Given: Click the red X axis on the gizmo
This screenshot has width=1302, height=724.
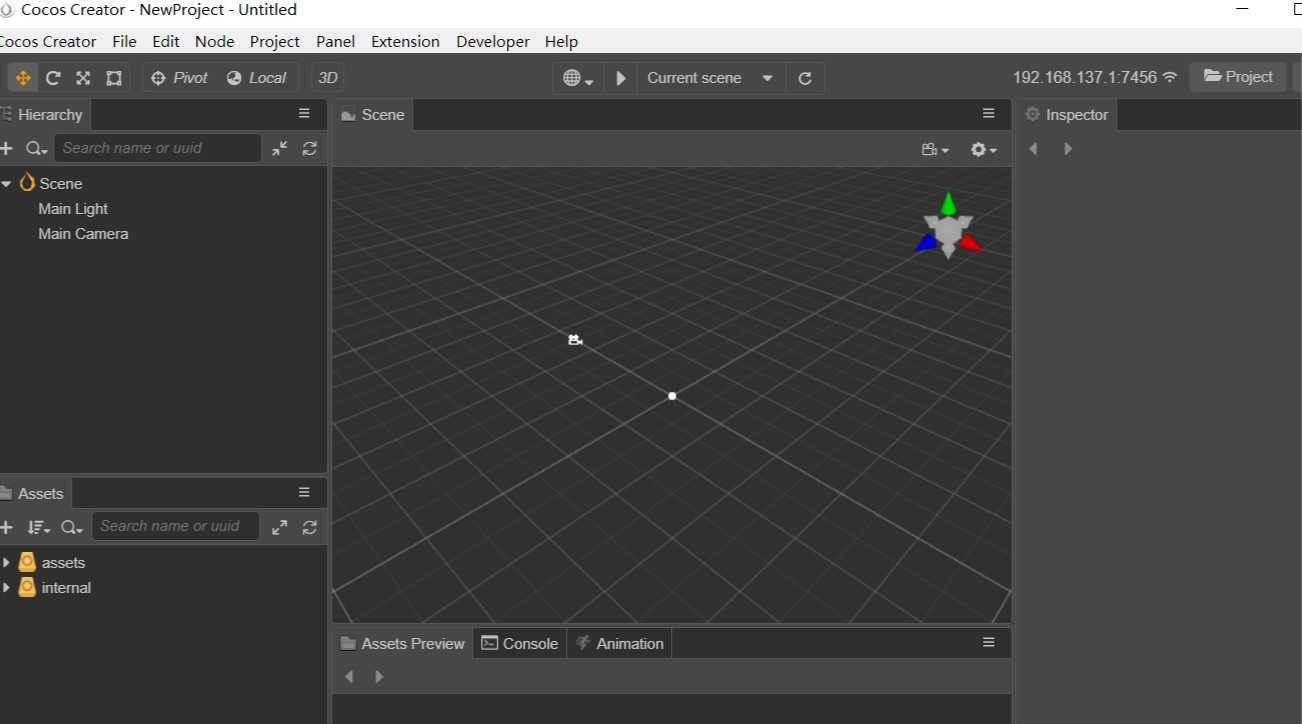Looking at the screenshot, I should (971, 243).
